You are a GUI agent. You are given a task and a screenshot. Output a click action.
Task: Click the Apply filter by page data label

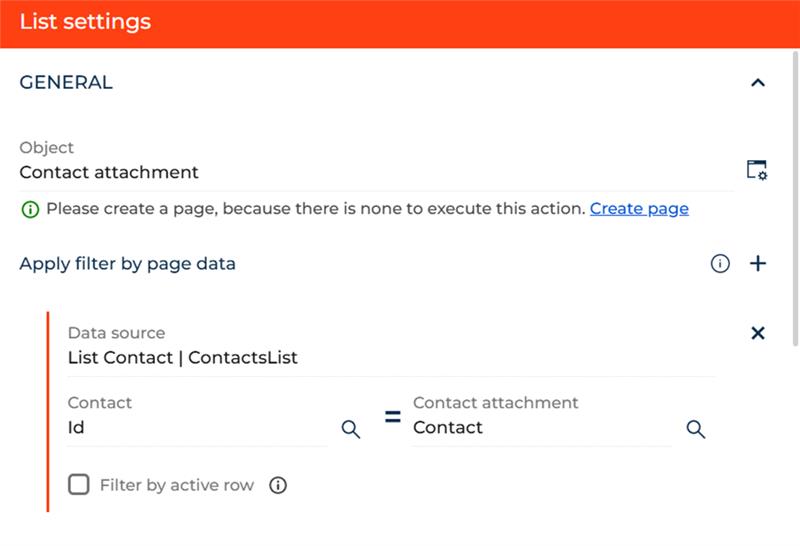[x=127, y=264]
